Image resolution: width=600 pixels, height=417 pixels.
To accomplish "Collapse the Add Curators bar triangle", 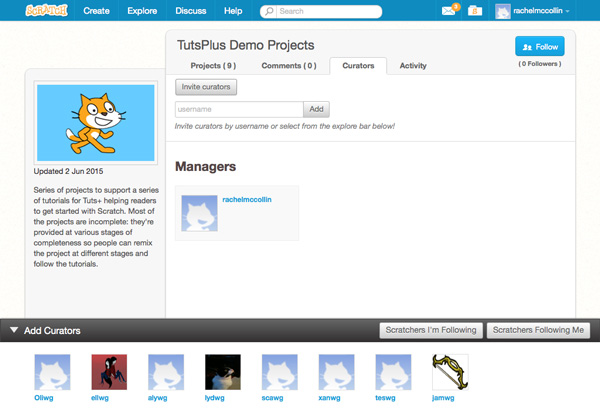I will 14,330.
